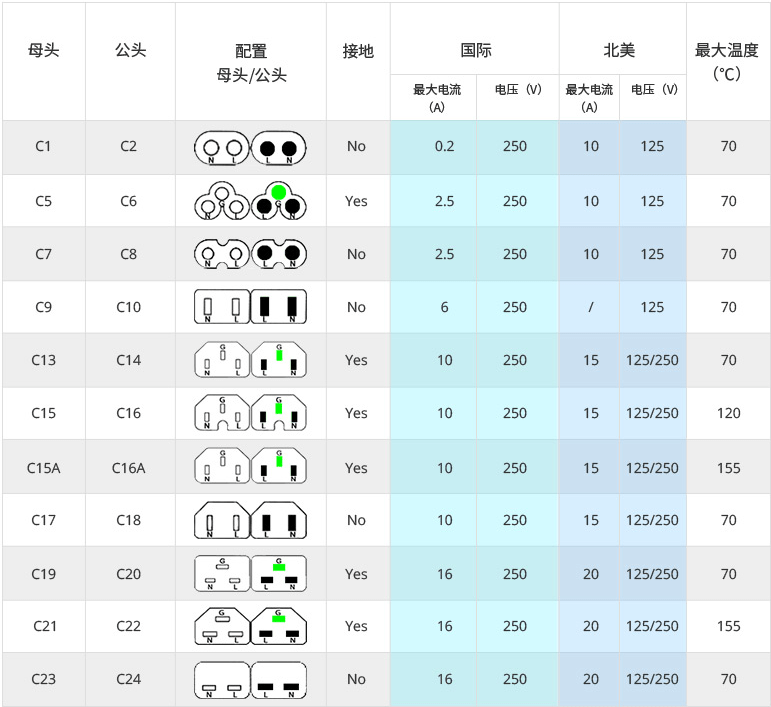Click the No grounding cell in C1 row
Viewport: 771px width, 707px height.
click(356, 146)
